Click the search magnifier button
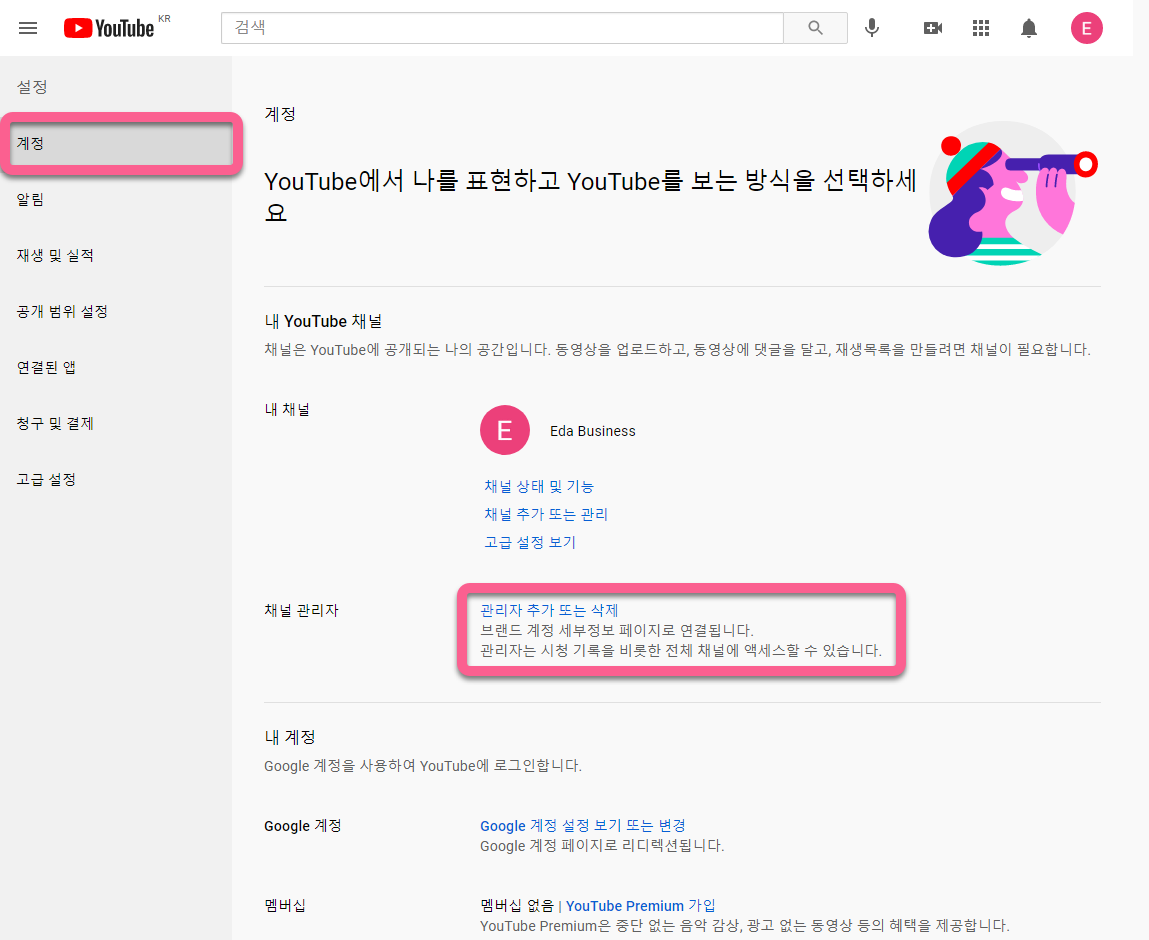The height and width of the screenshot is (940, 1149). click(x=815, y=28)
